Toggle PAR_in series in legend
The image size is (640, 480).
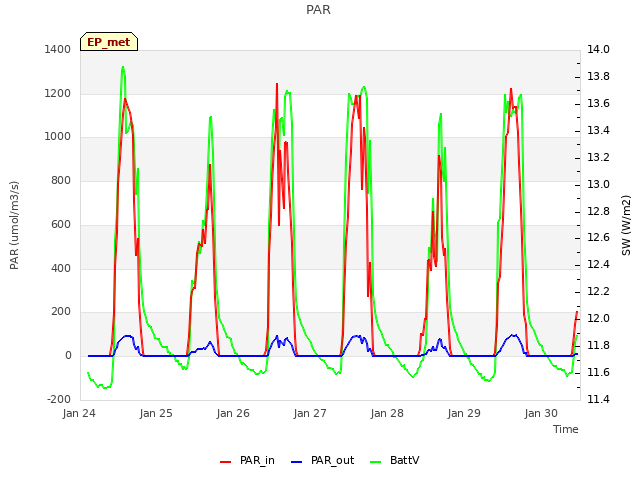tap(247, 460)
